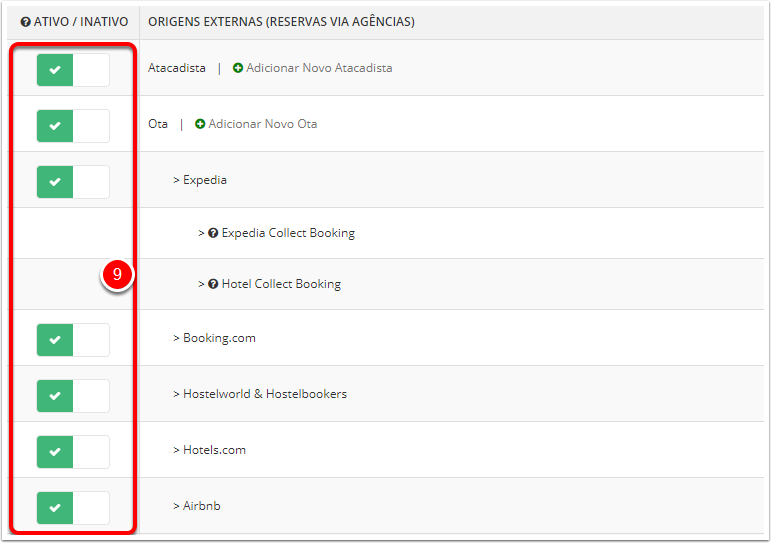Toggle the Booking.com active switch

point(73,340)
